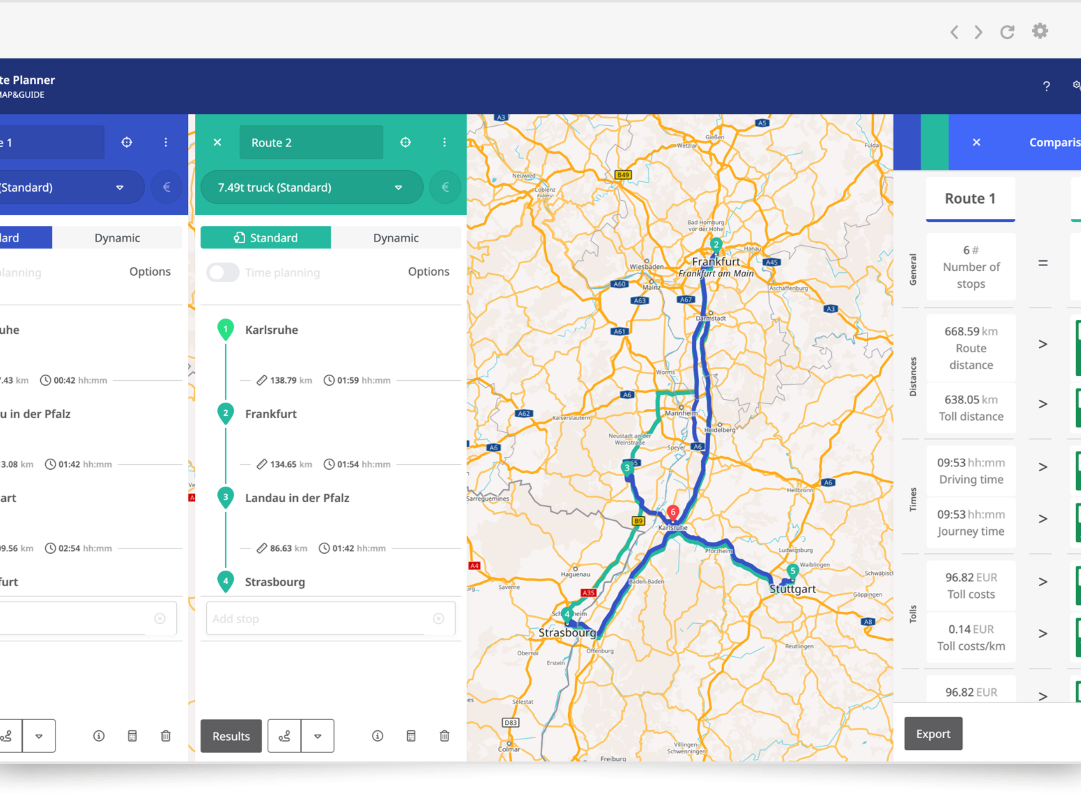Open Route 1 Options
Image resolution: width=1081 pixels, height=811 pixels.
tap(150, 272)
